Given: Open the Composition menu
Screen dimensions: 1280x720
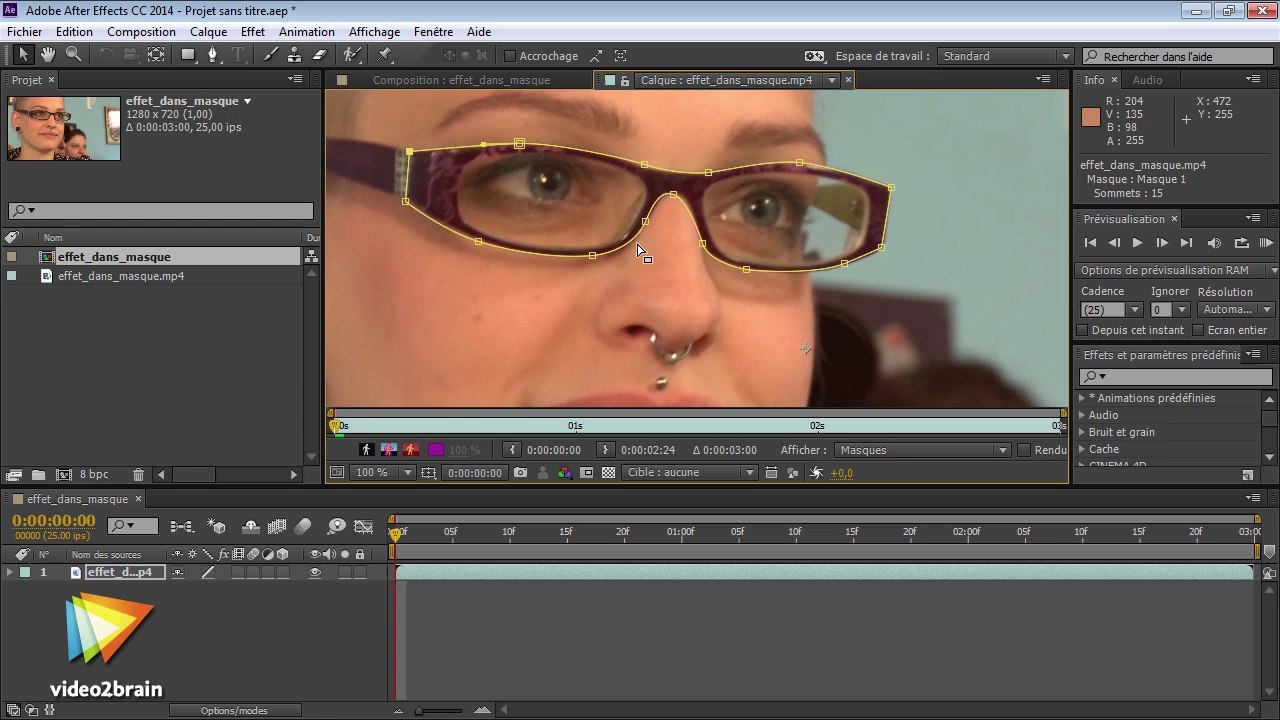Looking at the screenshot, I should click(x=141, y=32).
